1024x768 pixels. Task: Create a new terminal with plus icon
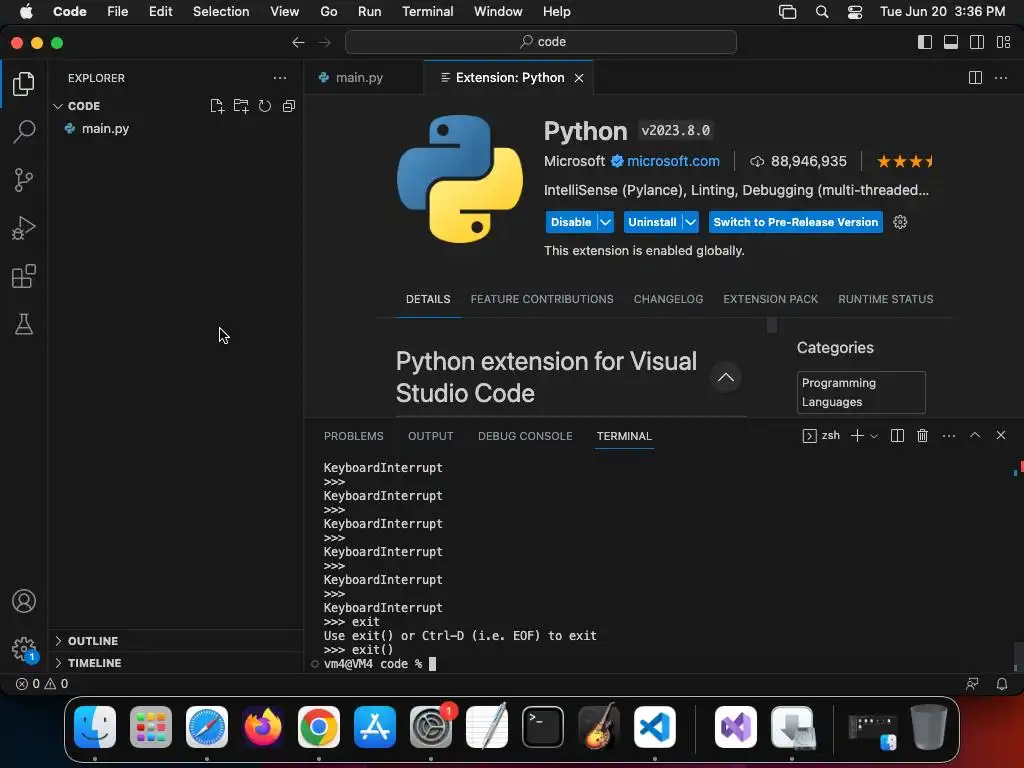(857, 436)
